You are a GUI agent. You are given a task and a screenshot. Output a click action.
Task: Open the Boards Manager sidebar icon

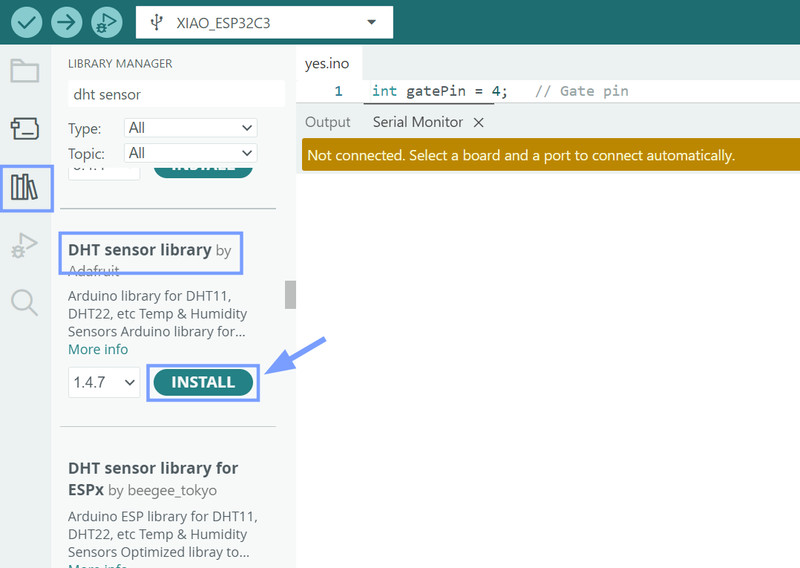[x=25, y=129]
